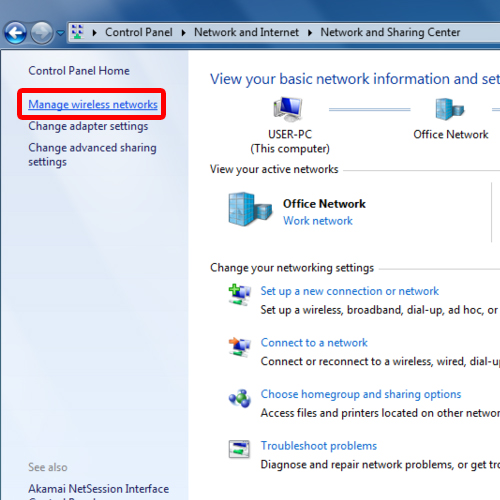Go to Control Panel breadcrumb
Viewport: 500px width, 500px height.
point(139,32)
